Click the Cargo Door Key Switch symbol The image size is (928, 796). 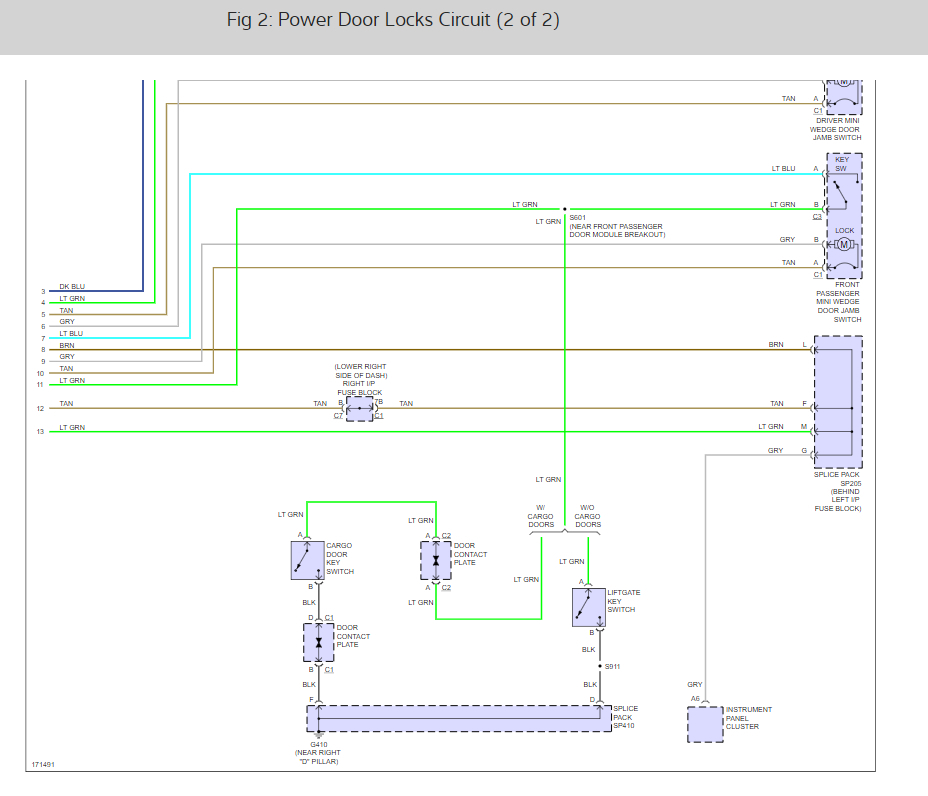[307, 561]
